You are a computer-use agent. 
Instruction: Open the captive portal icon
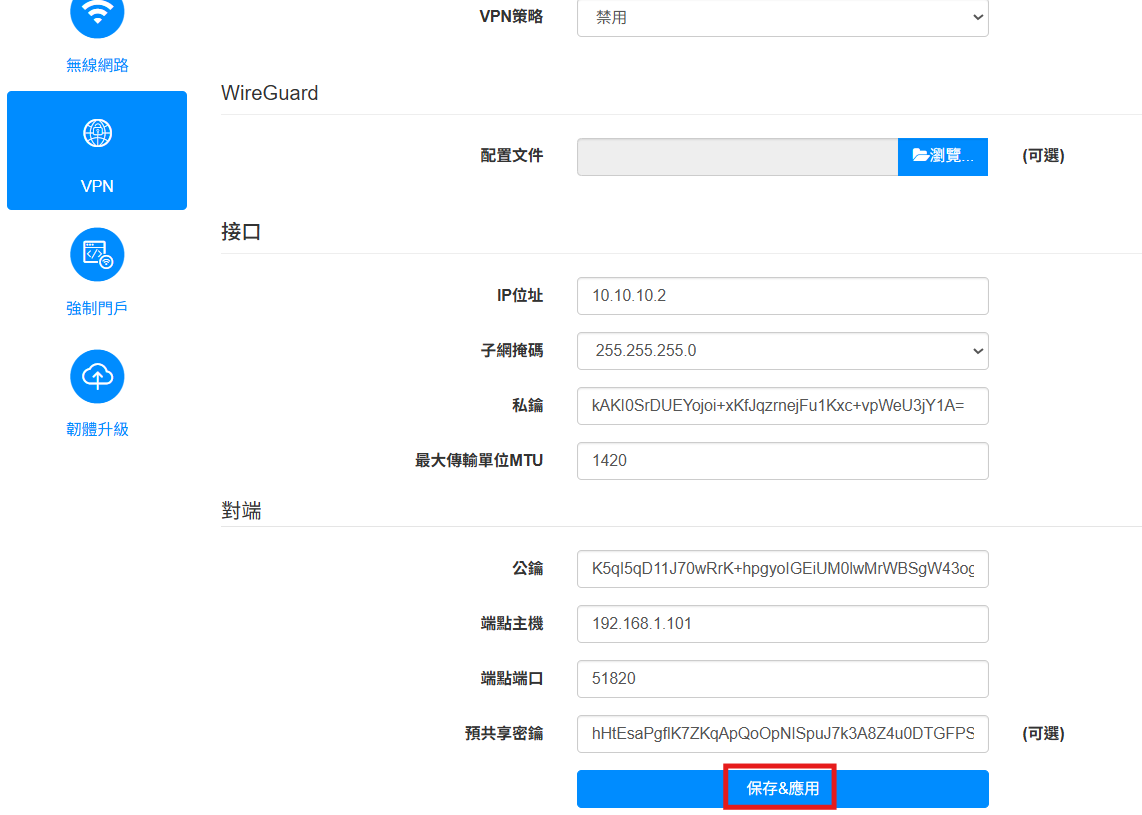(97, 255)
